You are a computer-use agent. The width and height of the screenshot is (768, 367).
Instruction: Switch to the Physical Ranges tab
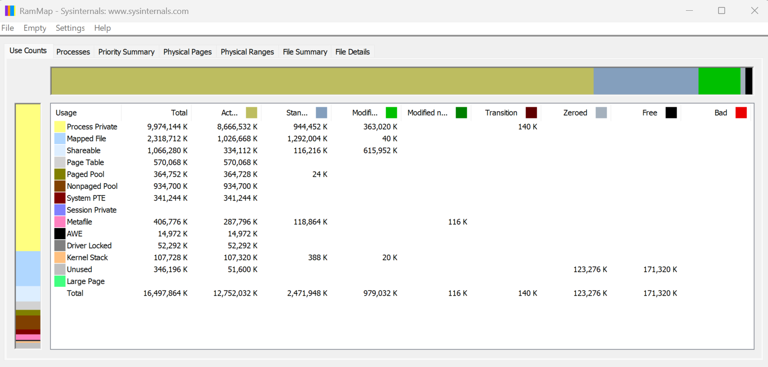pos(247,52)
